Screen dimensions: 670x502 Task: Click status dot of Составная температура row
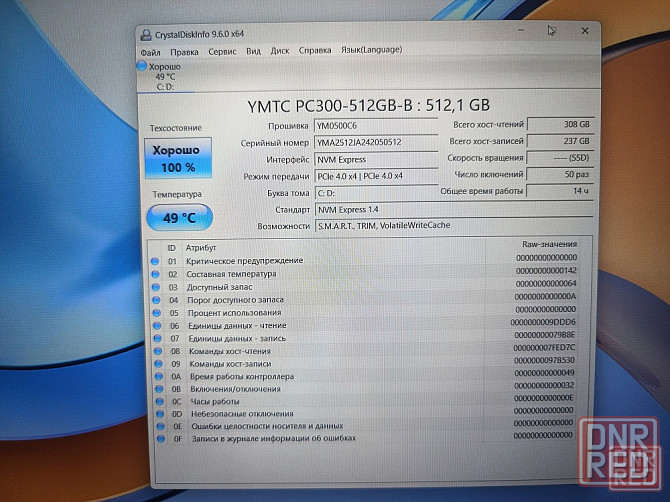pos(156,274)
